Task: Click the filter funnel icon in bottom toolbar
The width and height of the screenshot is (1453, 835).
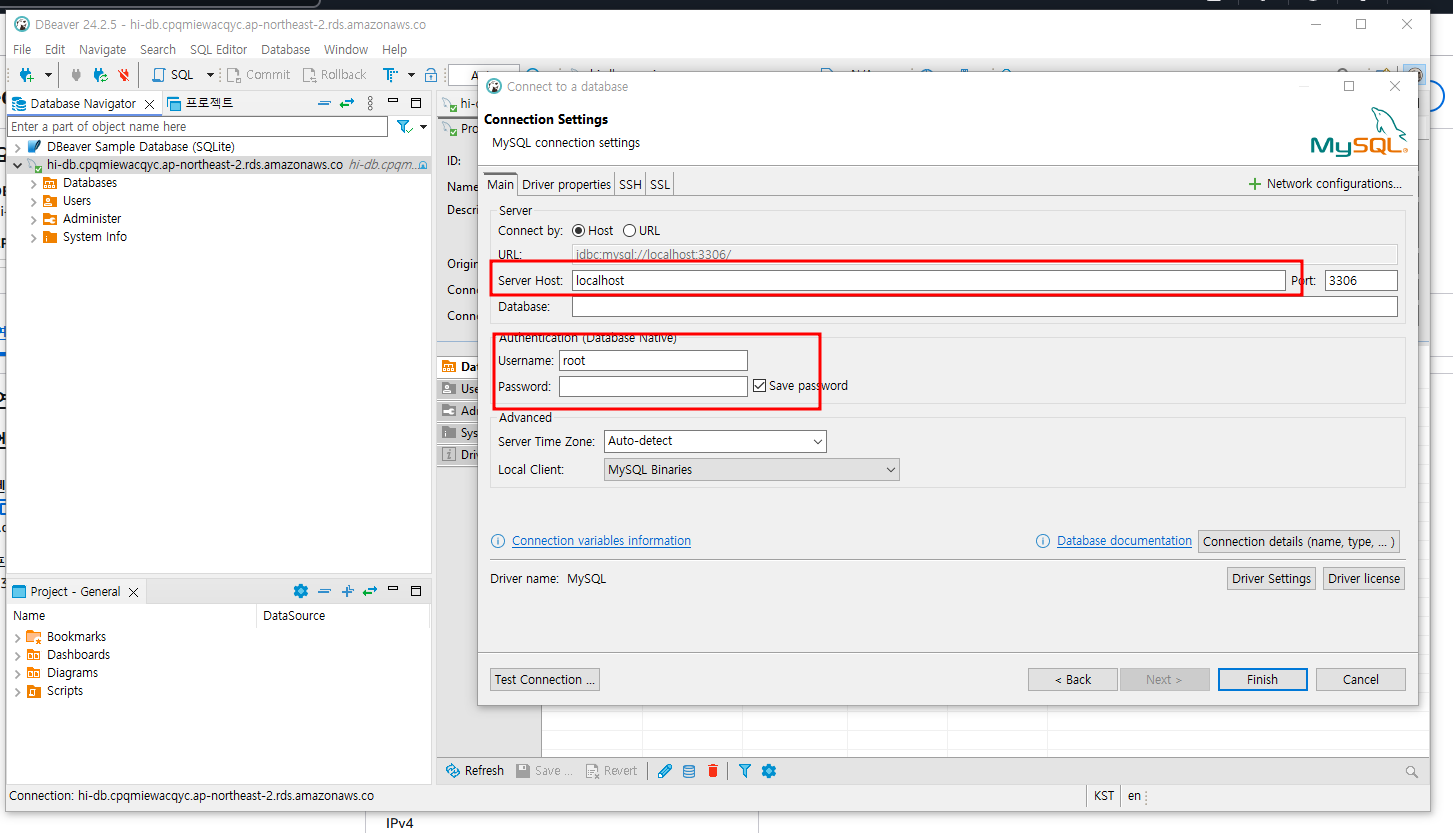Action: click(745, 771)
